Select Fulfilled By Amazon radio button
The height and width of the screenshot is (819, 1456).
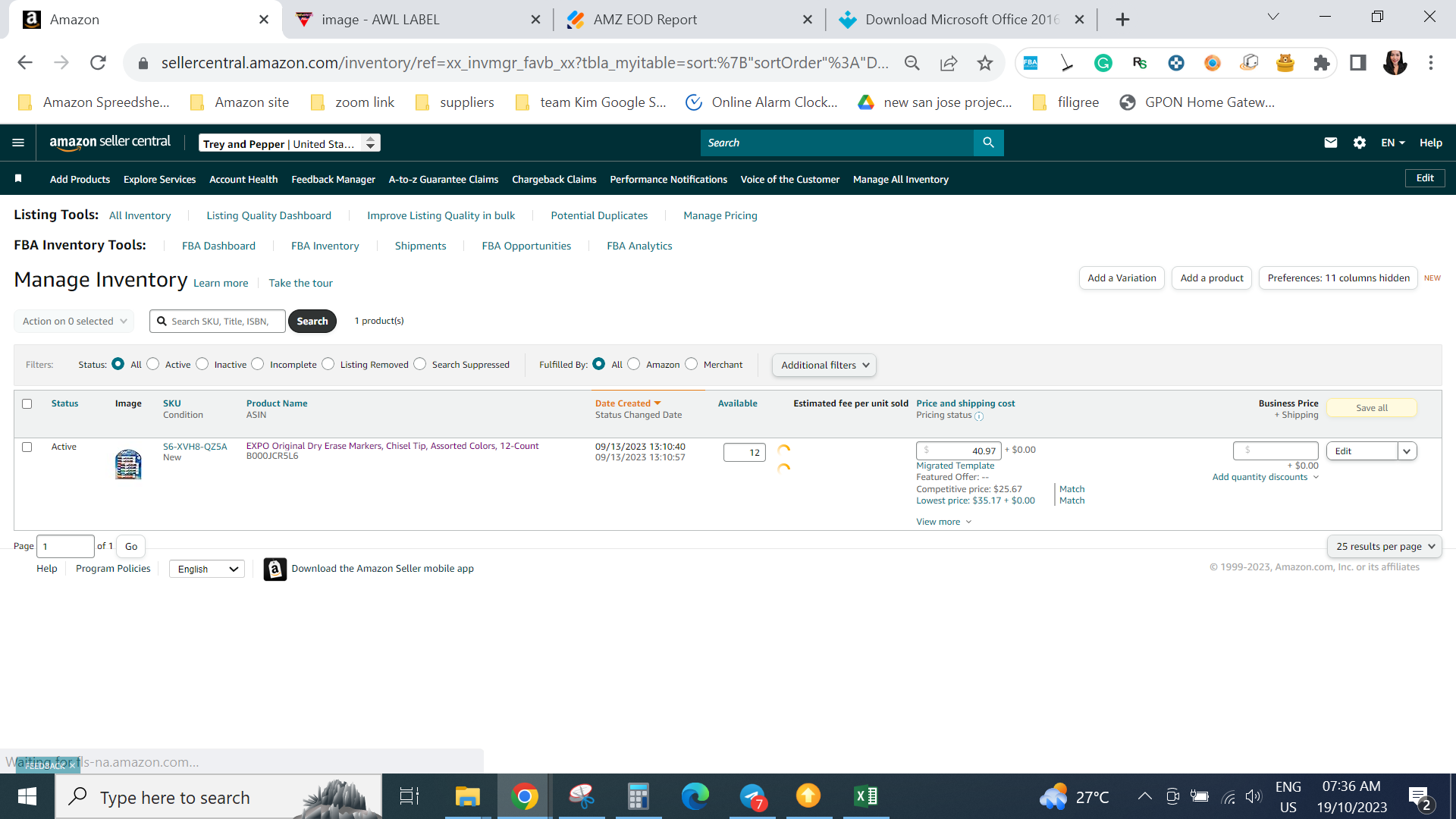(634, 364)
